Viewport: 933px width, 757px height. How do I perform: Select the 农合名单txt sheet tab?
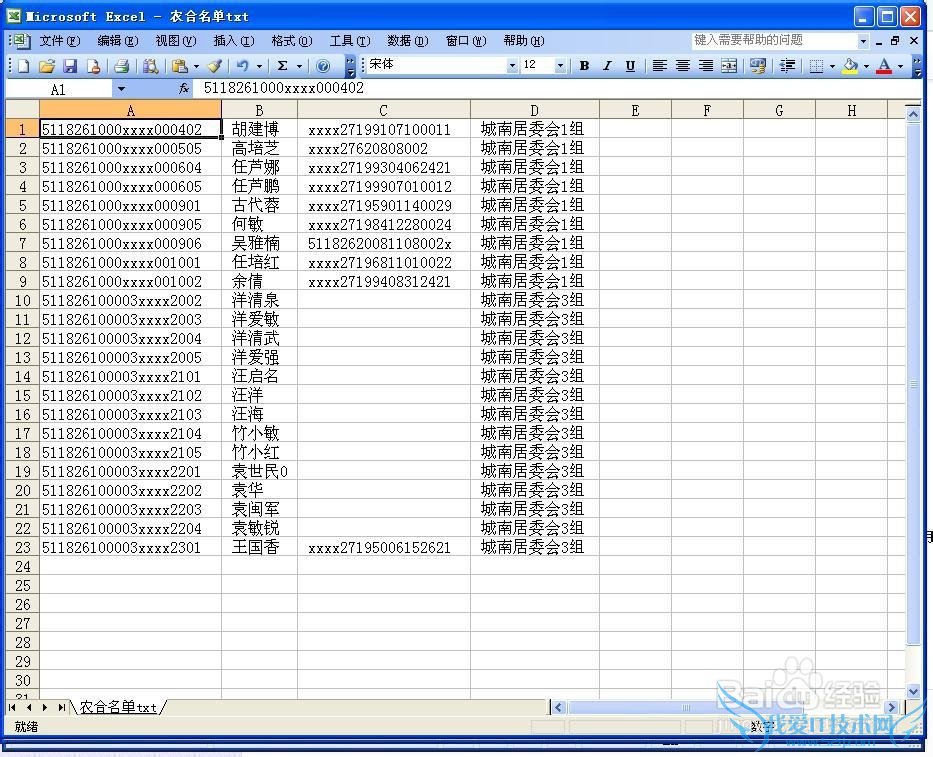[118, 707]
